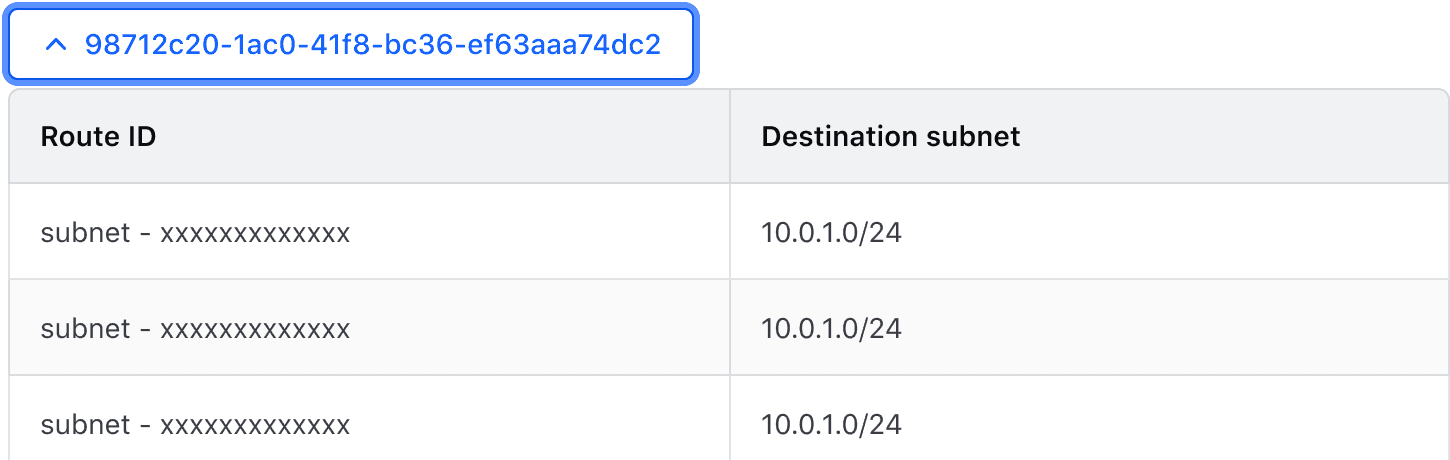This screenshot has width=1450, height=460.
Task: Select the Destination subnet column header
Action: tap(890, 137)
